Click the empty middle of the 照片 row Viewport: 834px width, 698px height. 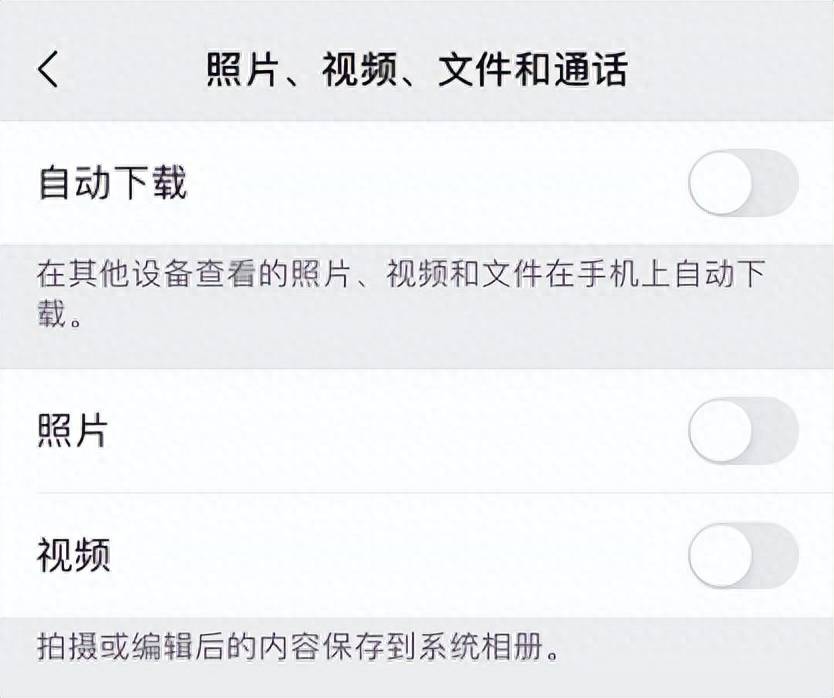point(400,431)
